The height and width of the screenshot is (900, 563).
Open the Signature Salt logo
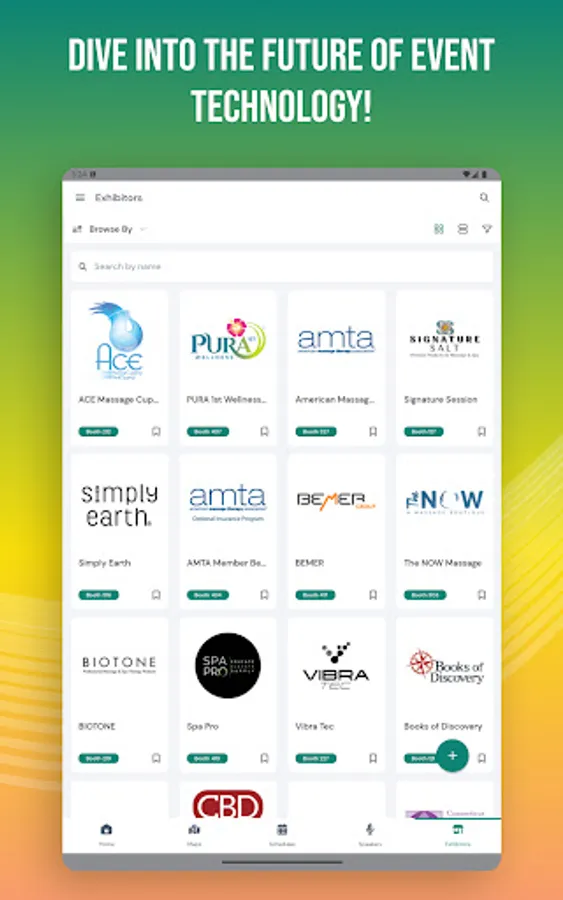[x=445, y=339]
